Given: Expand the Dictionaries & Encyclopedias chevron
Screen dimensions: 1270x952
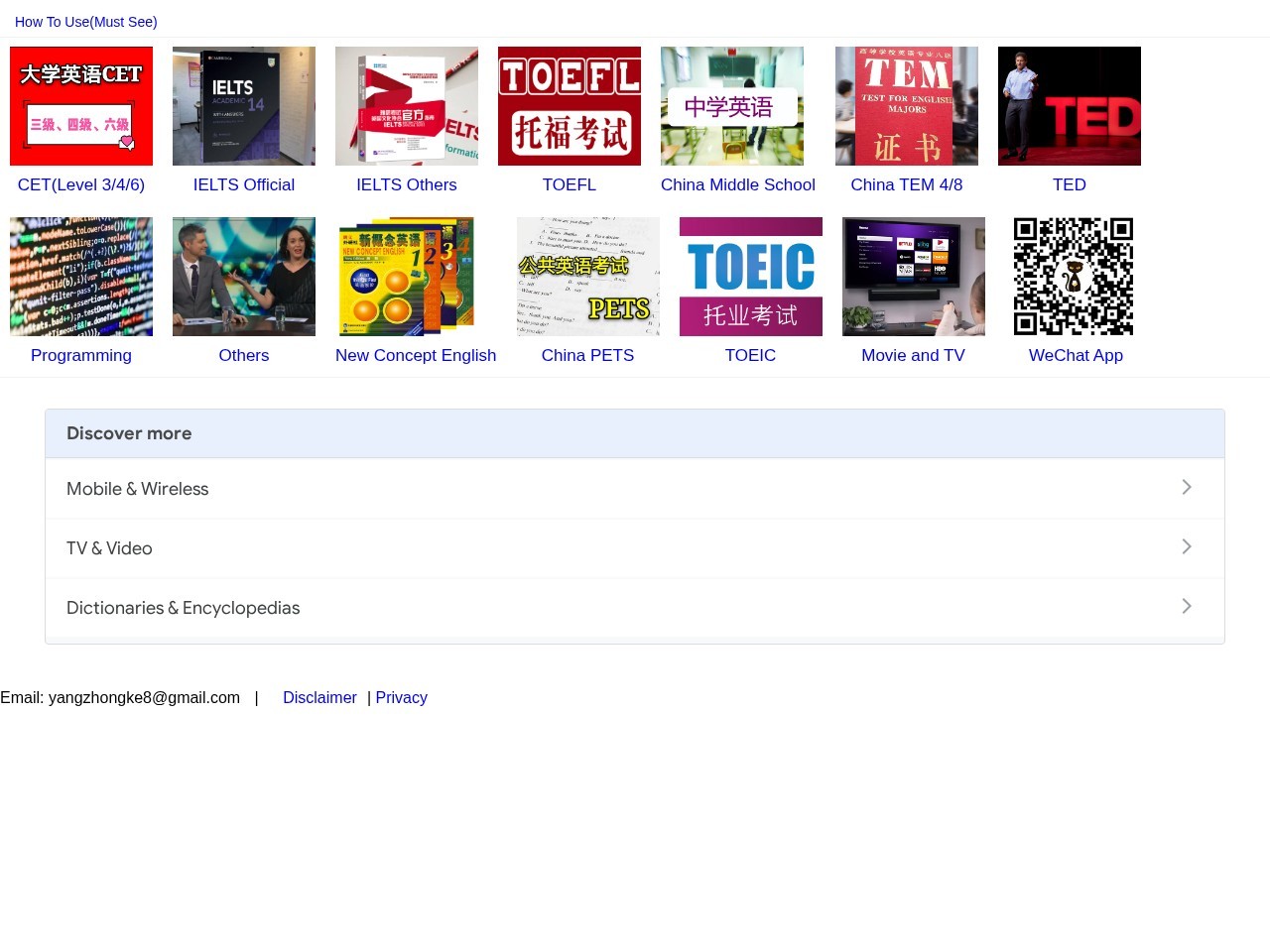Looking at the screenshot, I should pos(1187,606).
